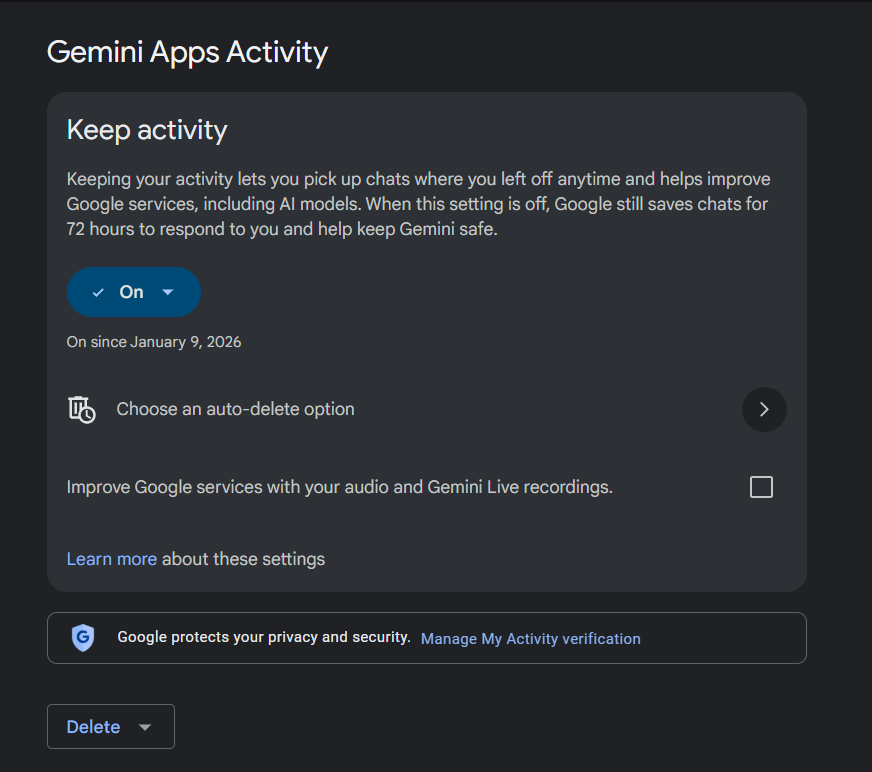Select the "Choose an auto-delete option" row
The width and height of the screenshot is (872, 772).
(x=235, y=409)
